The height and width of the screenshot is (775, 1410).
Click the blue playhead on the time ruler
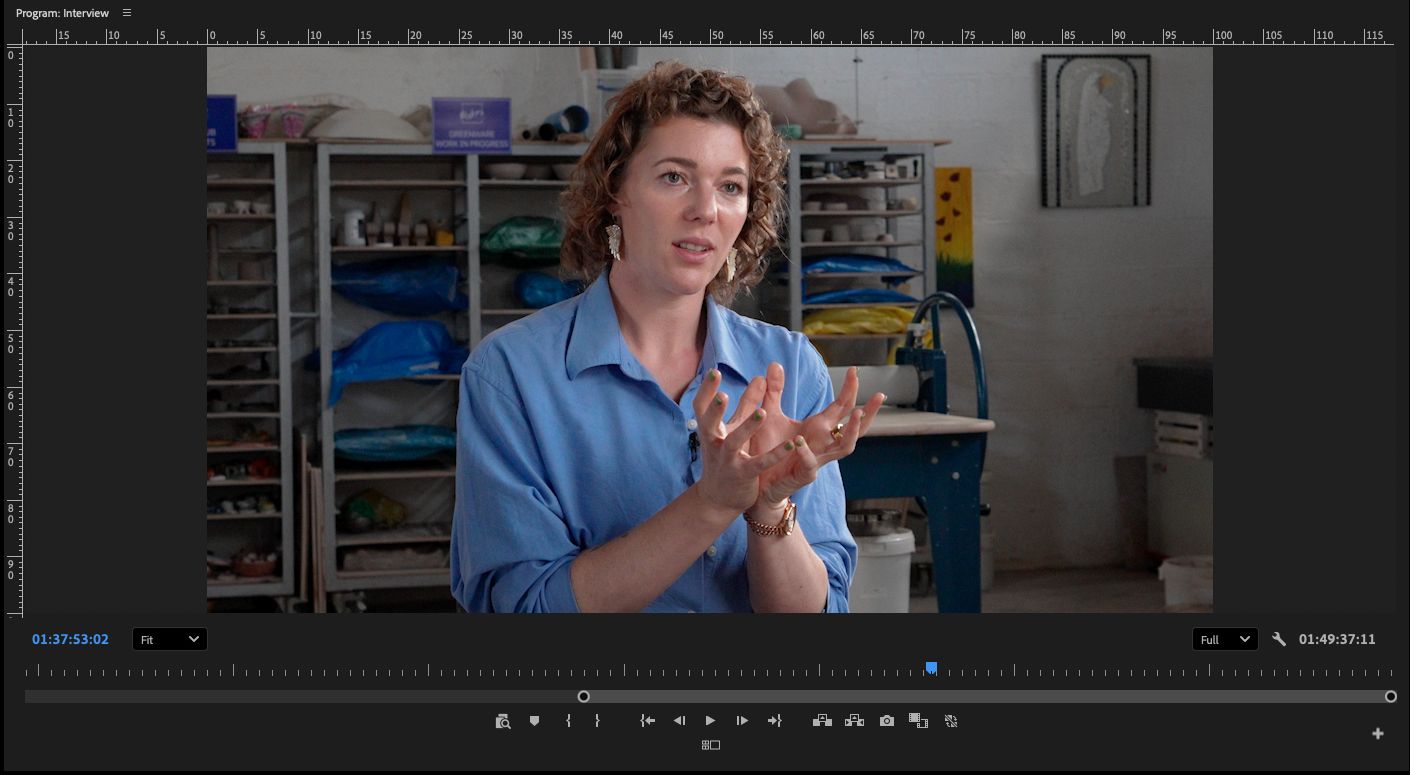click(x=931, y=667)
